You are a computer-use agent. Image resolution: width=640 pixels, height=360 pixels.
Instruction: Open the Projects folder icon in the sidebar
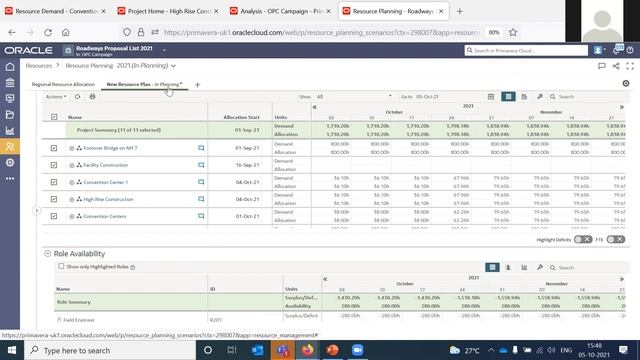(10, 115)
